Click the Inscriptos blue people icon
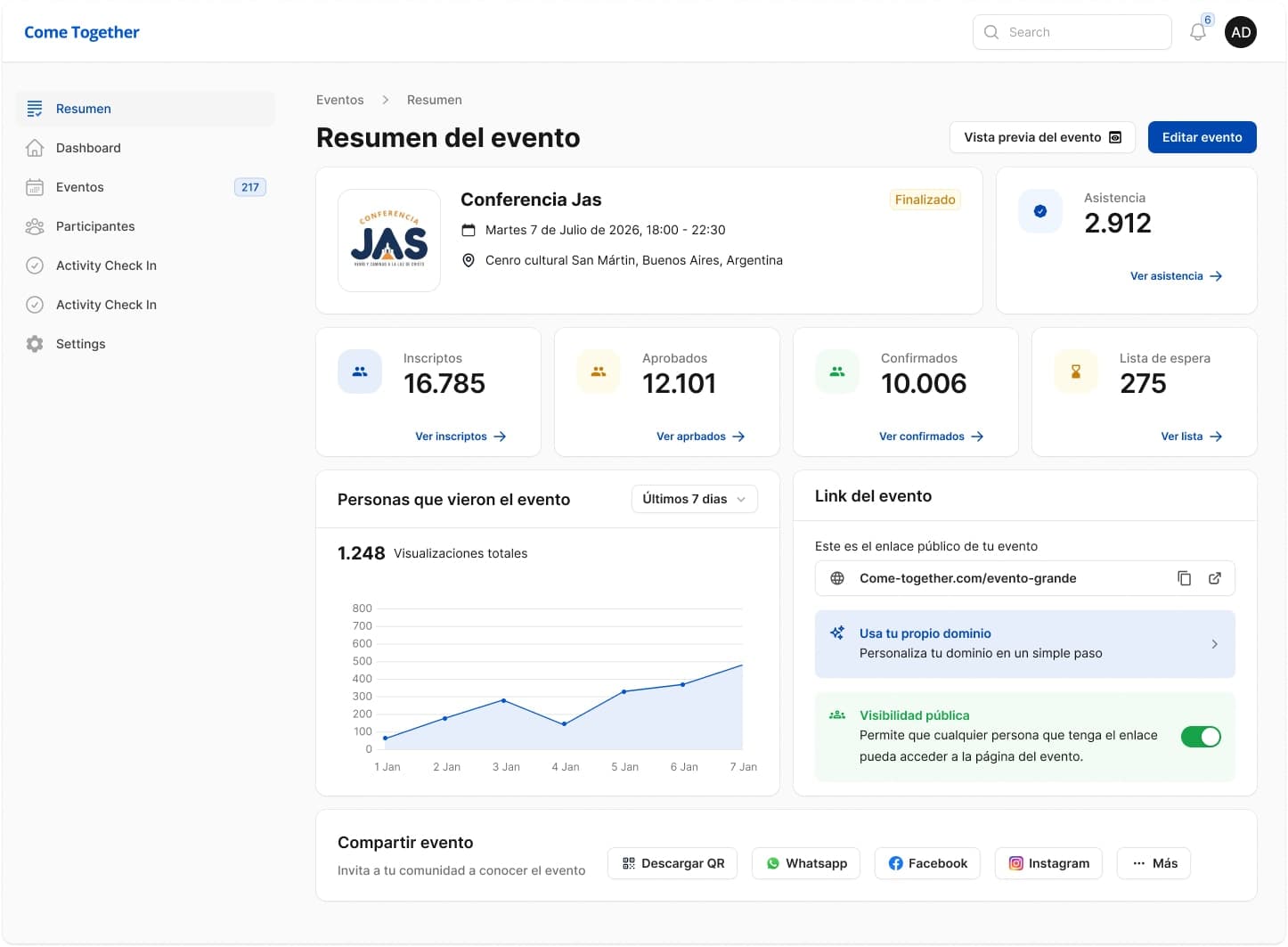 tap(360, 371)
